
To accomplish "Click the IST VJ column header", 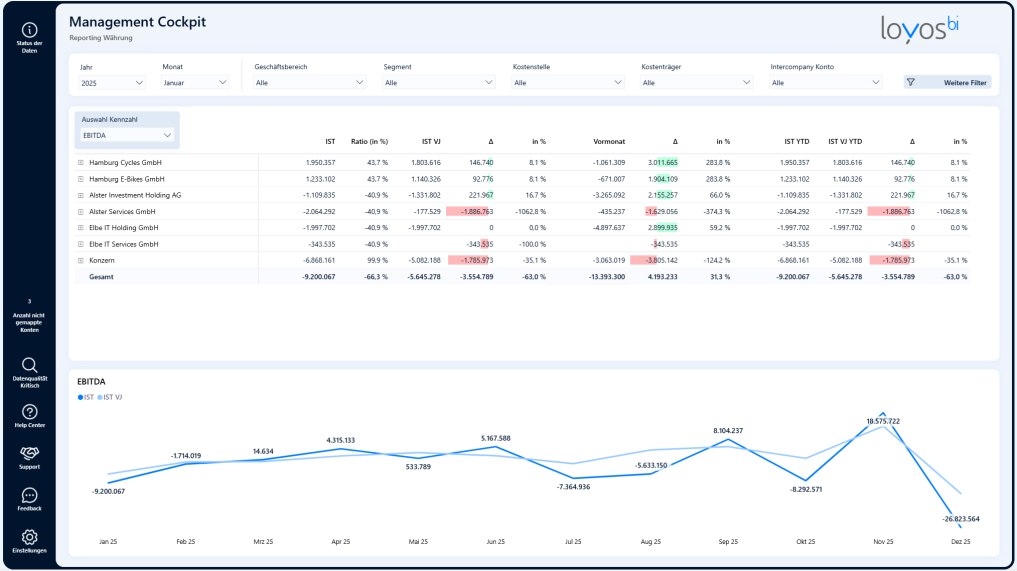I will (431, 141).
